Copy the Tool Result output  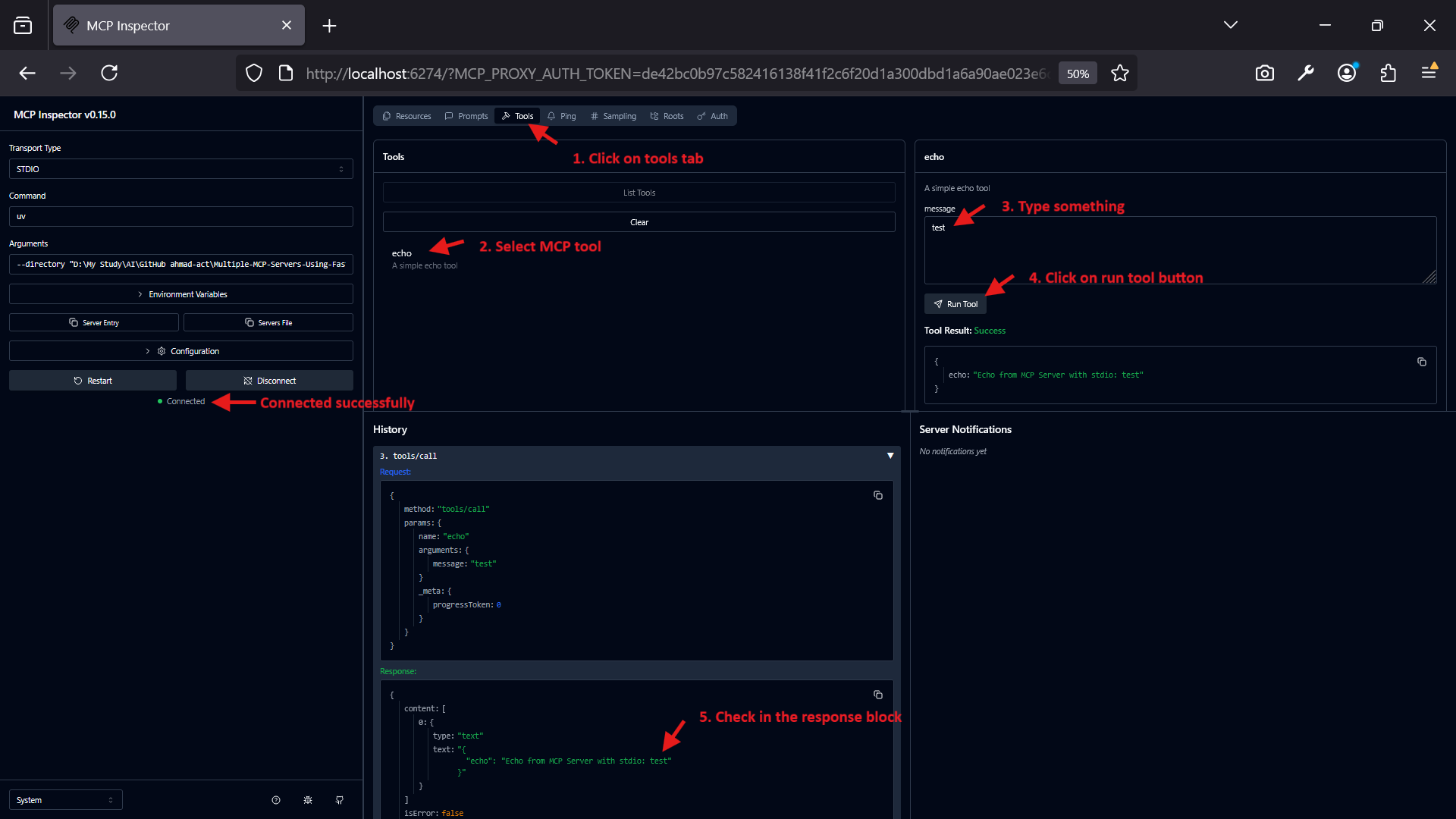coord(1422,362)
